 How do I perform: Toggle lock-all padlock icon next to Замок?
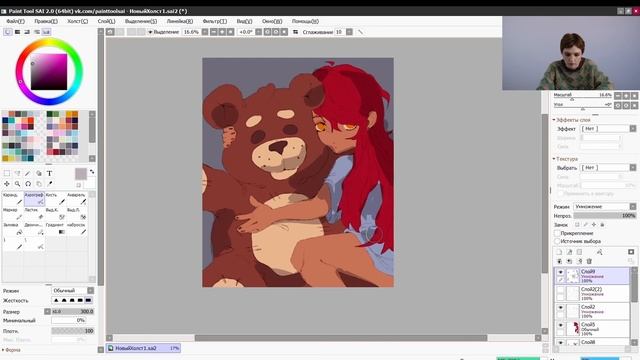[602, 224]
